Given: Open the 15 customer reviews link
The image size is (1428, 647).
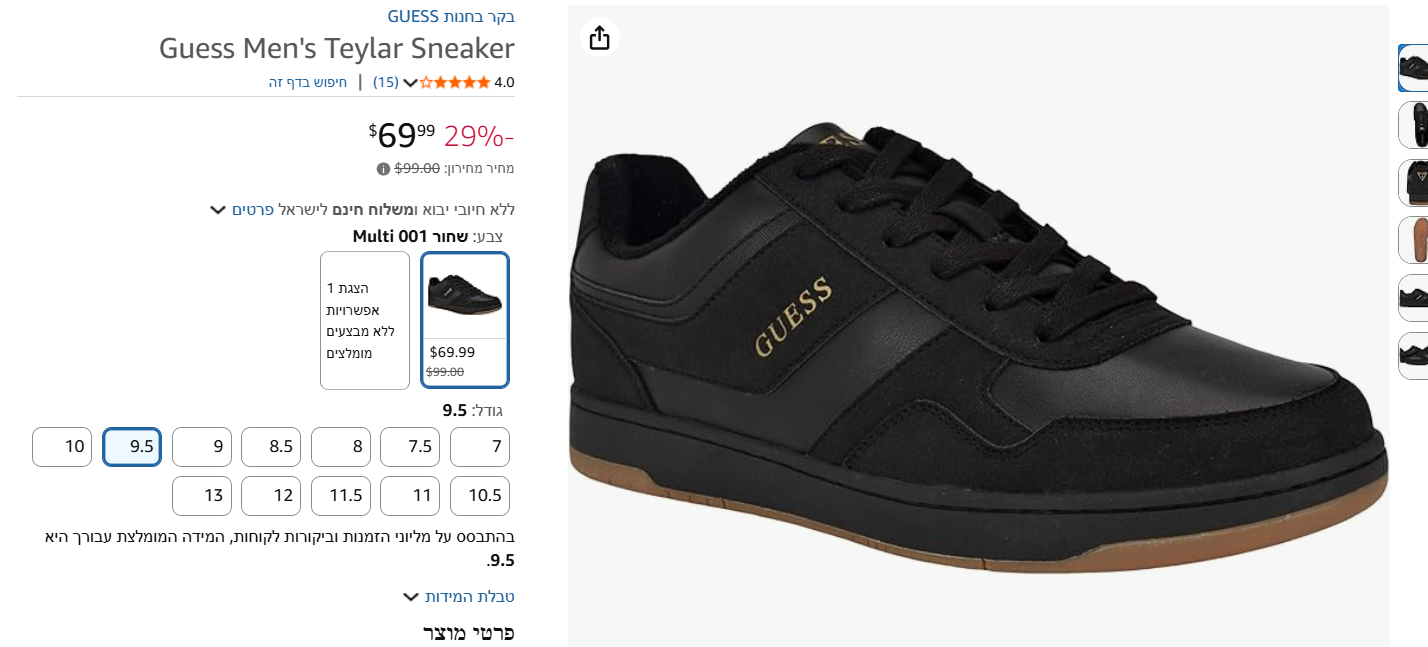Looking at the screenshot, I should point(386,82).
